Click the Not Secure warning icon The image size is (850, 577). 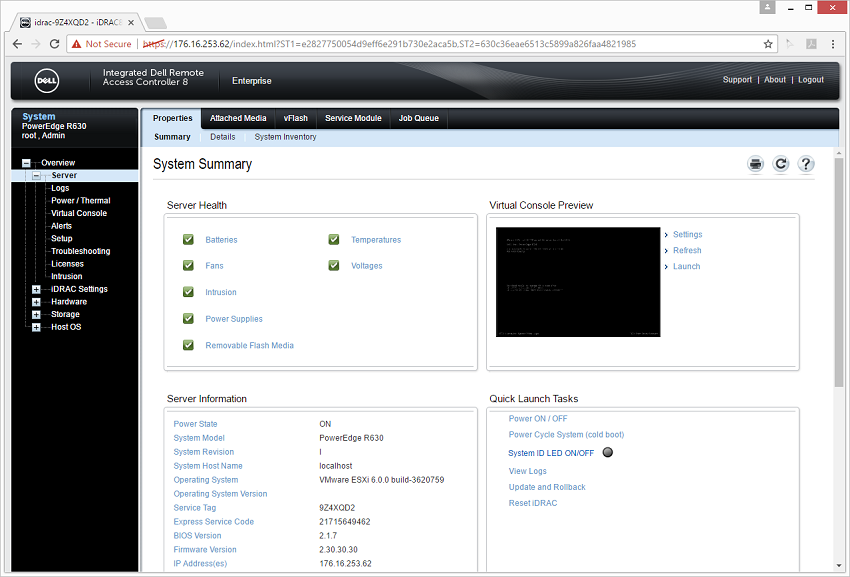(76, 44)
